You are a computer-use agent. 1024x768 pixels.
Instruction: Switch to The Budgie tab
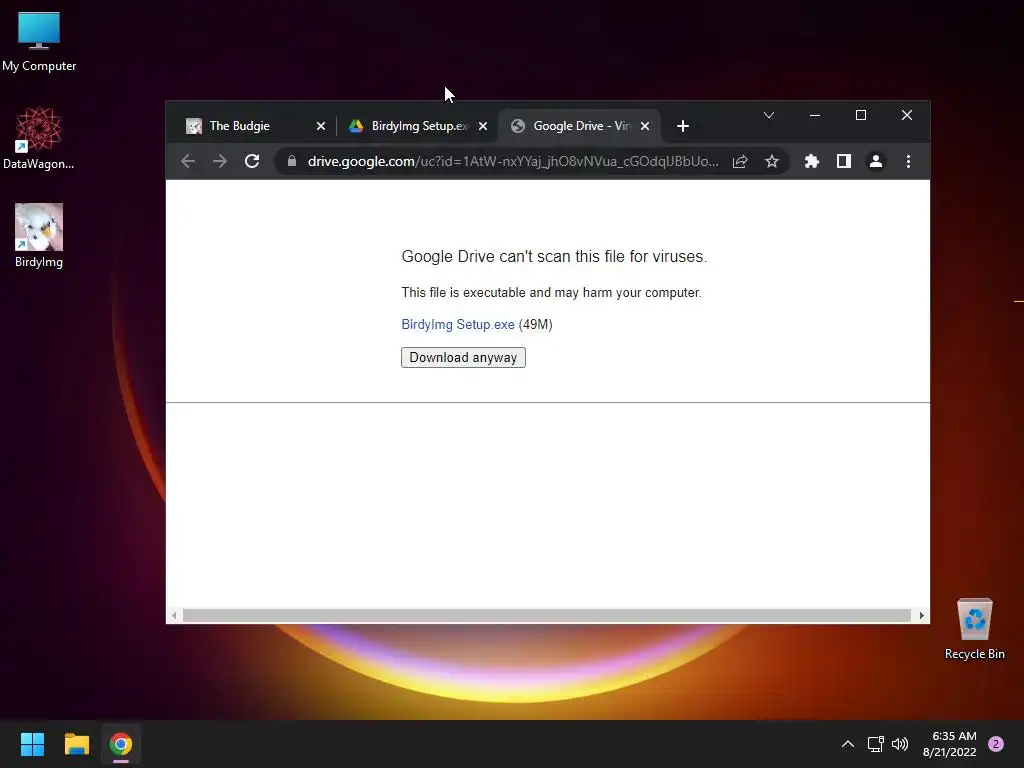point(253,126)
